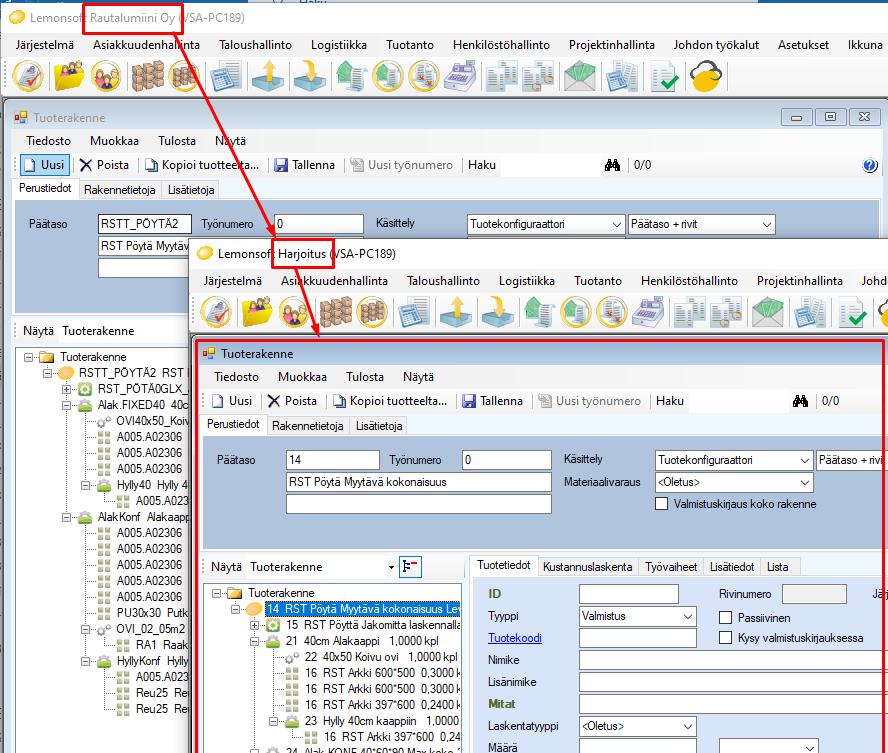Click Tallenna button in Harjoitus Tuoterakenne window

[493, 401]
